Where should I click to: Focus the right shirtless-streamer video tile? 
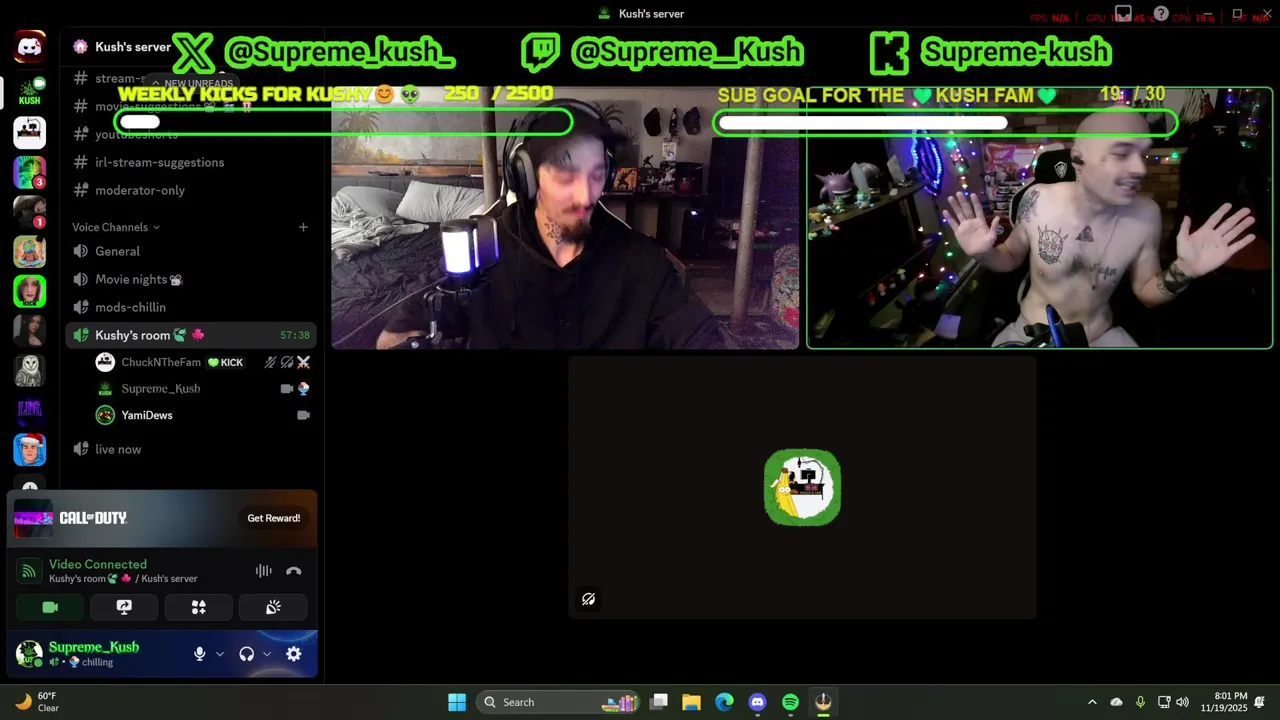point(1039,218)
